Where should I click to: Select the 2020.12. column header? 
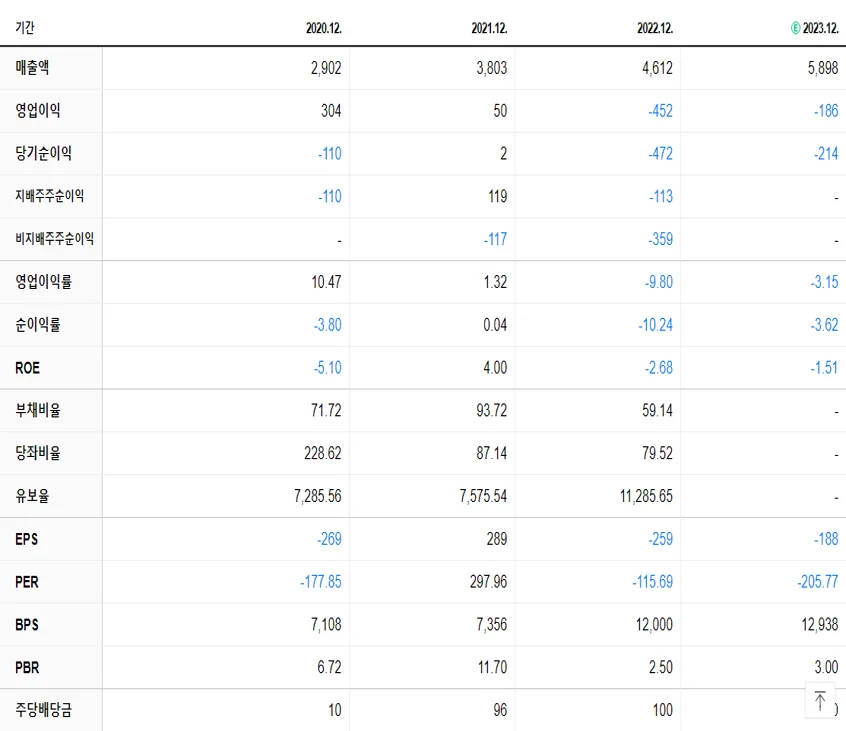324,28
